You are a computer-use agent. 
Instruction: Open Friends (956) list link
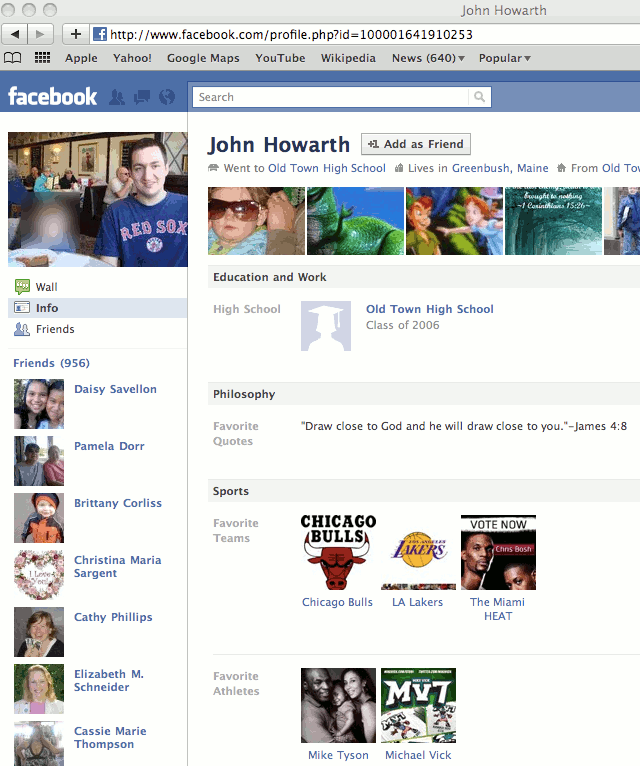click(51, 363)
